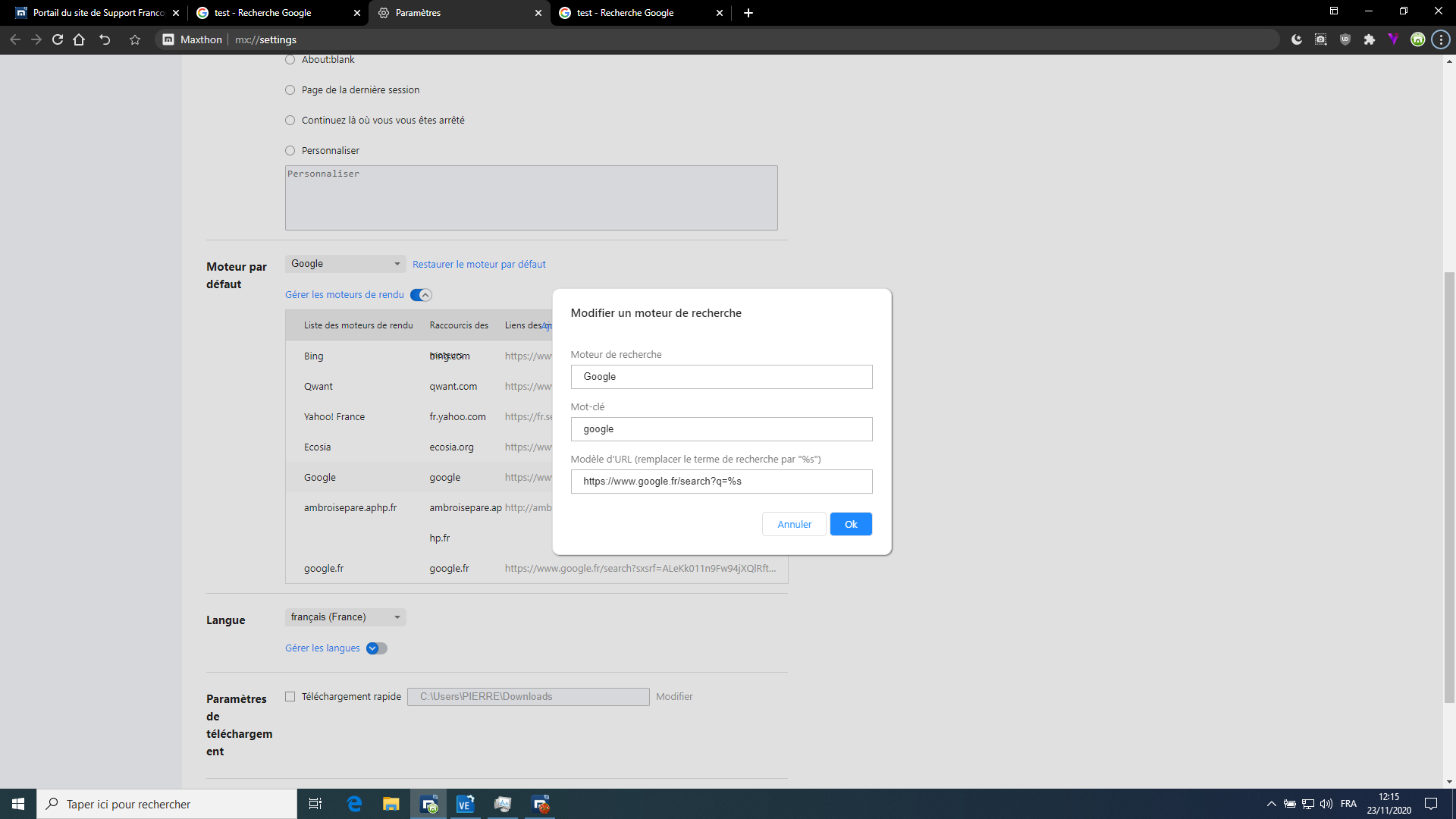Go forward with the arrow button

pyautogui.click(x=36, y=39)
